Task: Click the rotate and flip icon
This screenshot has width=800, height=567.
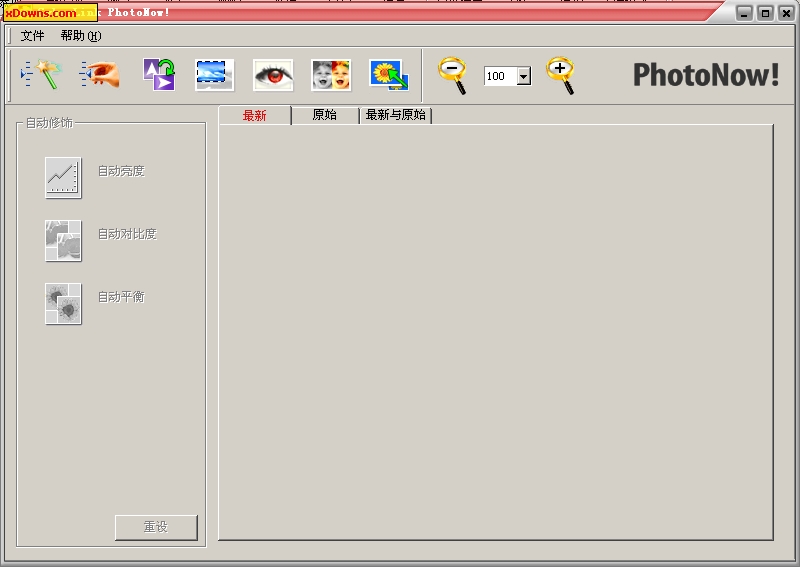Action: (159, 75)
